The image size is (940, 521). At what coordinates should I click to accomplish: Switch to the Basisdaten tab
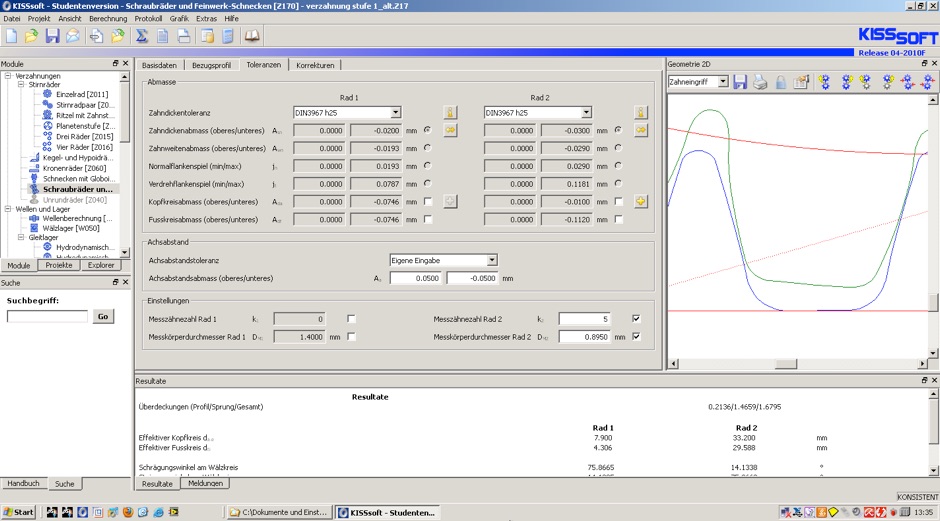point(159,65)
